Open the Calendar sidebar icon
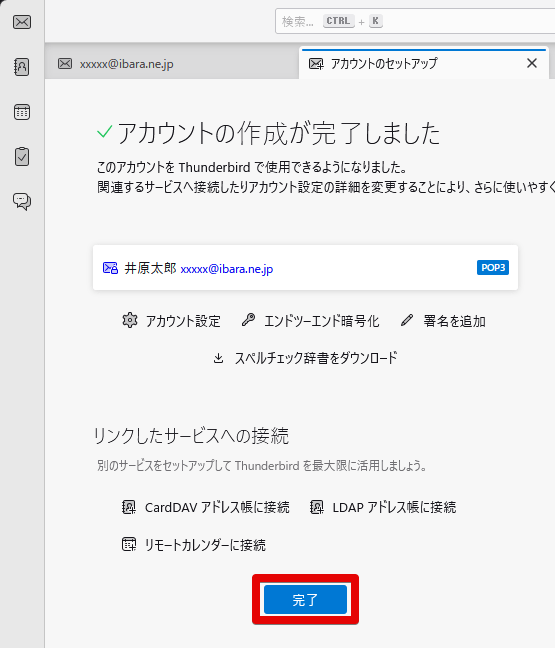Image resolution: width=555 pixels, height=648 pixels. 22,112
